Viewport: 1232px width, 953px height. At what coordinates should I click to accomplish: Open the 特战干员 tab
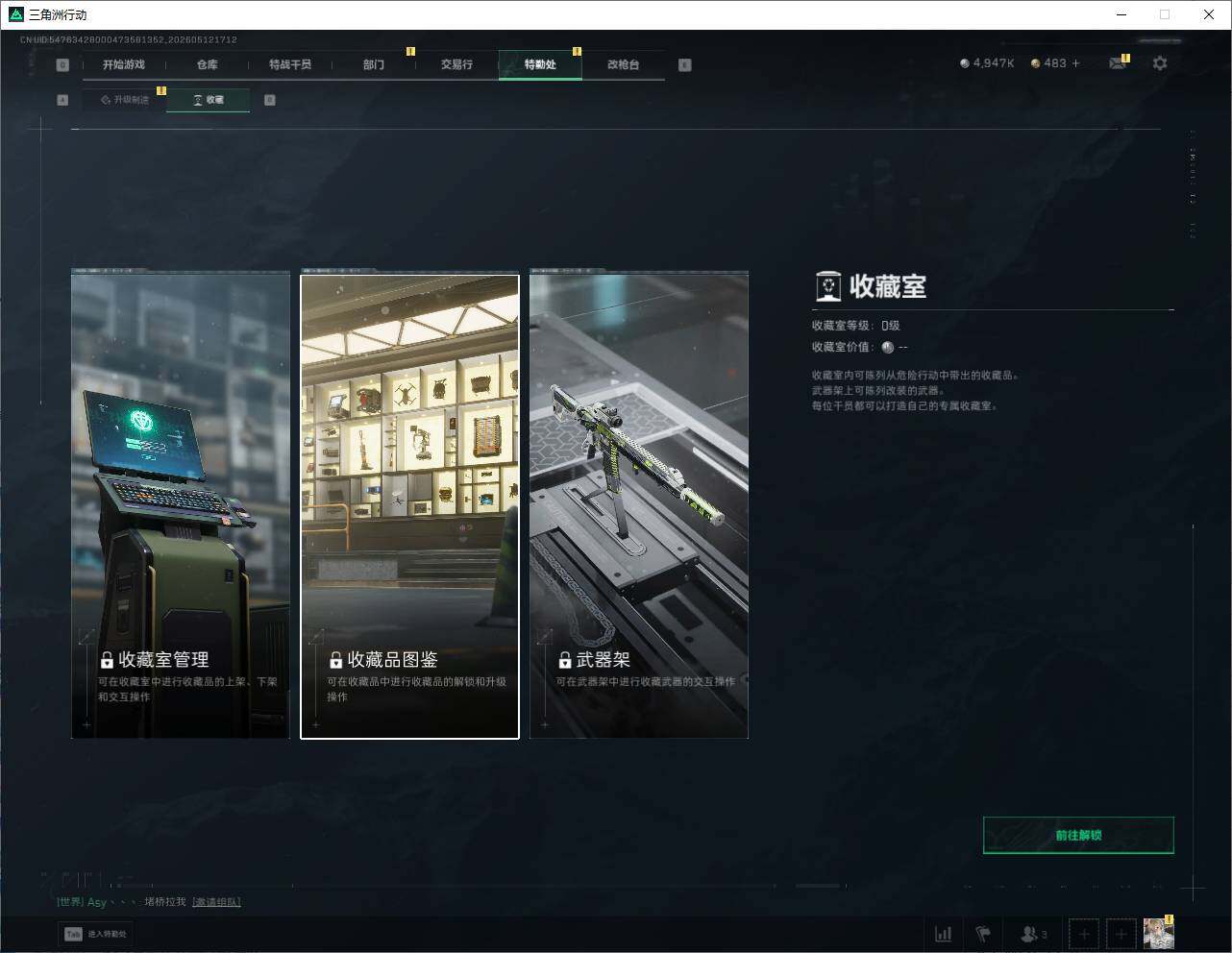290,64
